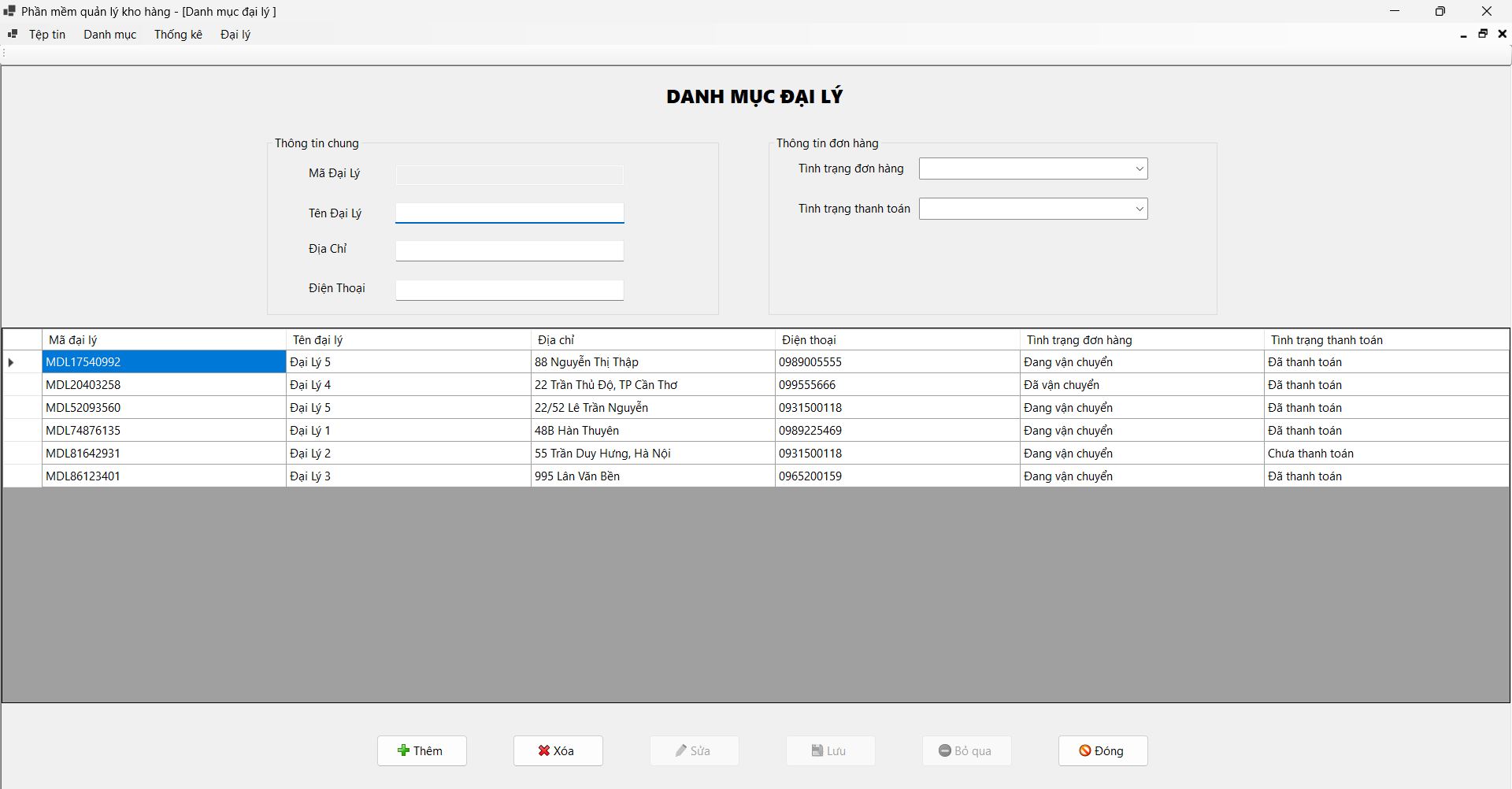Viewport: 1512px width, 789px height.
Task: Click inside the Điện Thoại input field
Action: click(510, 290)
